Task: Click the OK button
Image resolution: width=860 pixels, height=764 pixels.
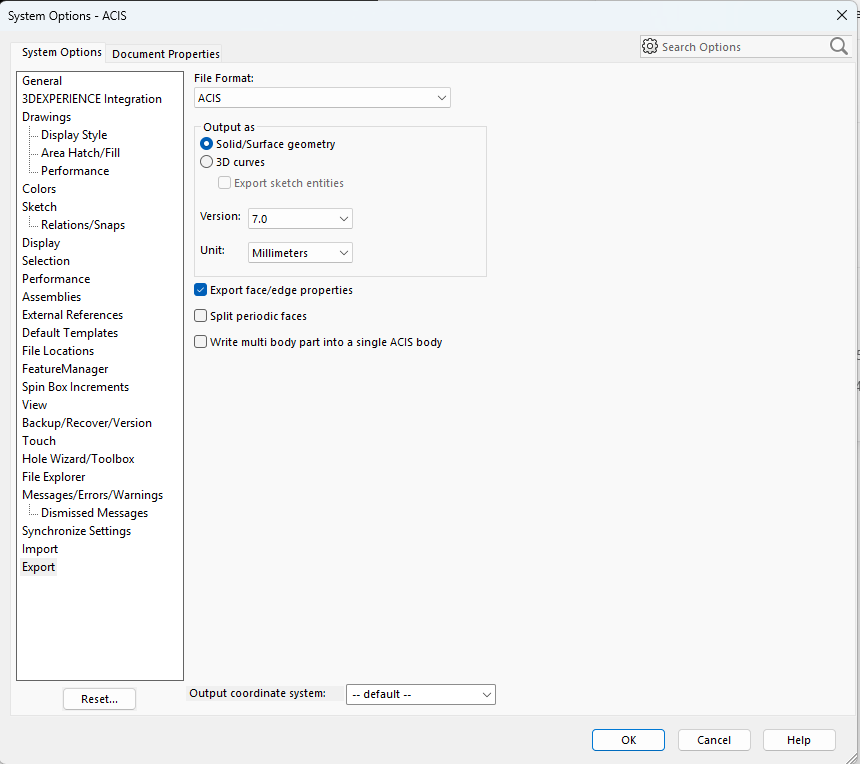Action: [629, 740]
